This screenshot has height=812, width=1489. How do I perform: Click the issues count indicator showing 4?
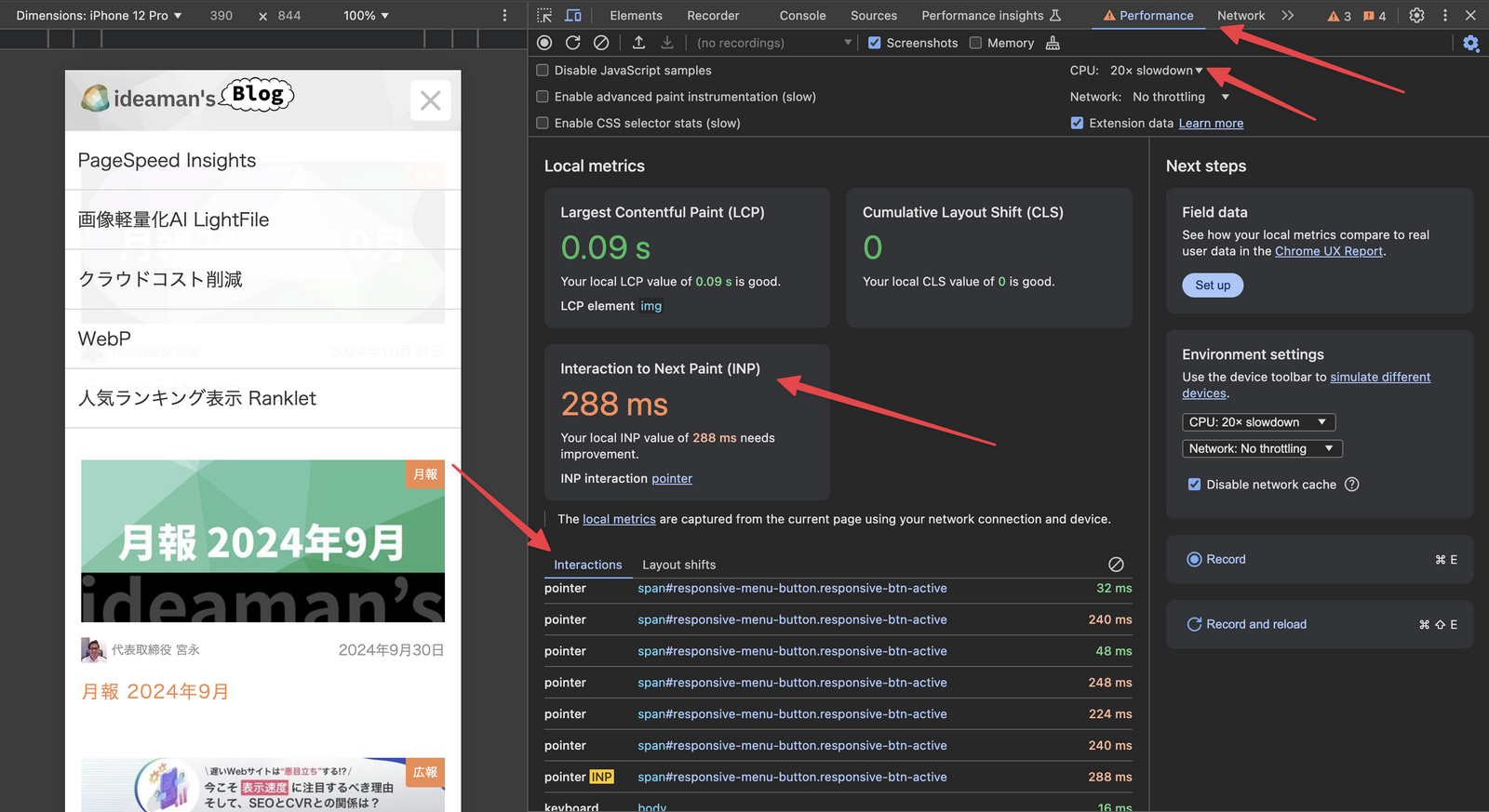pos(1375,16)
